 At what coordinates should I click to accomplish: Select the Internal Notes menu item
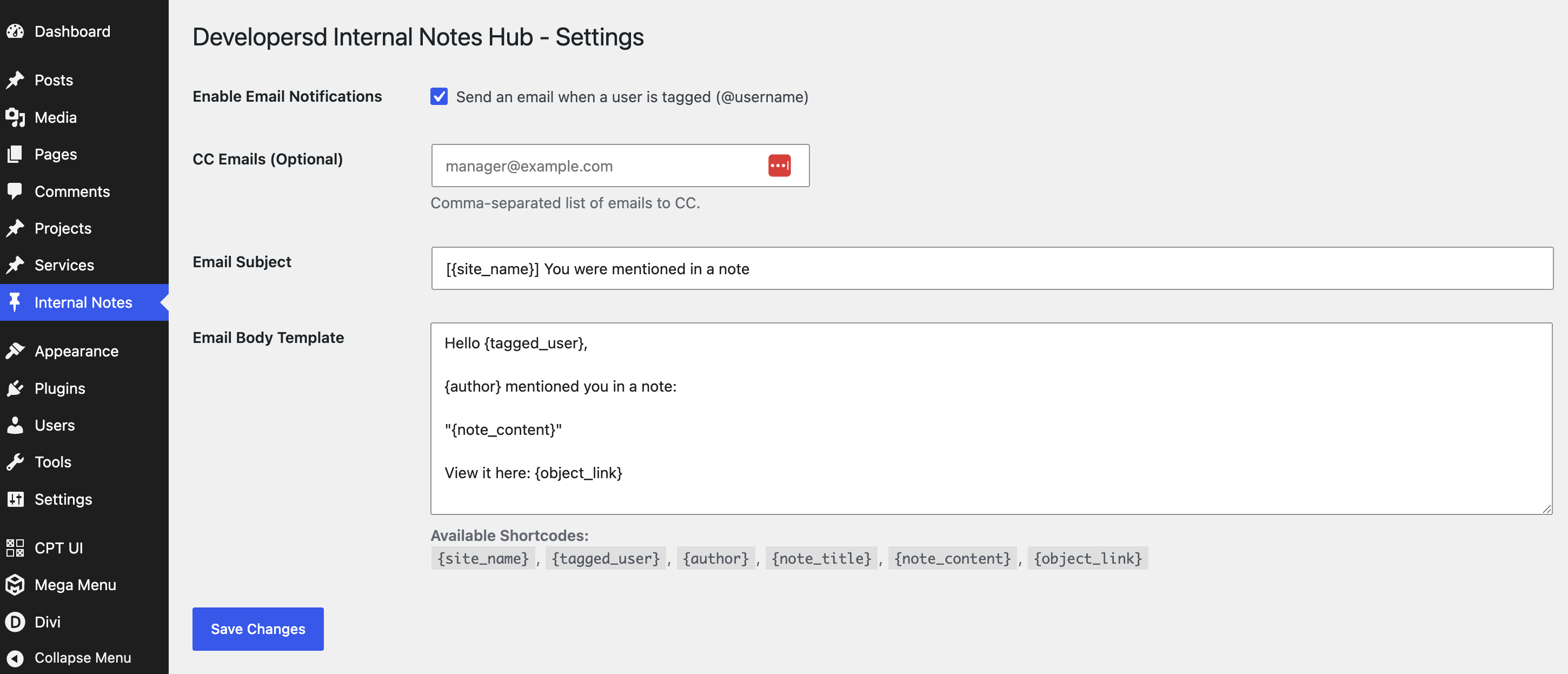84,302
